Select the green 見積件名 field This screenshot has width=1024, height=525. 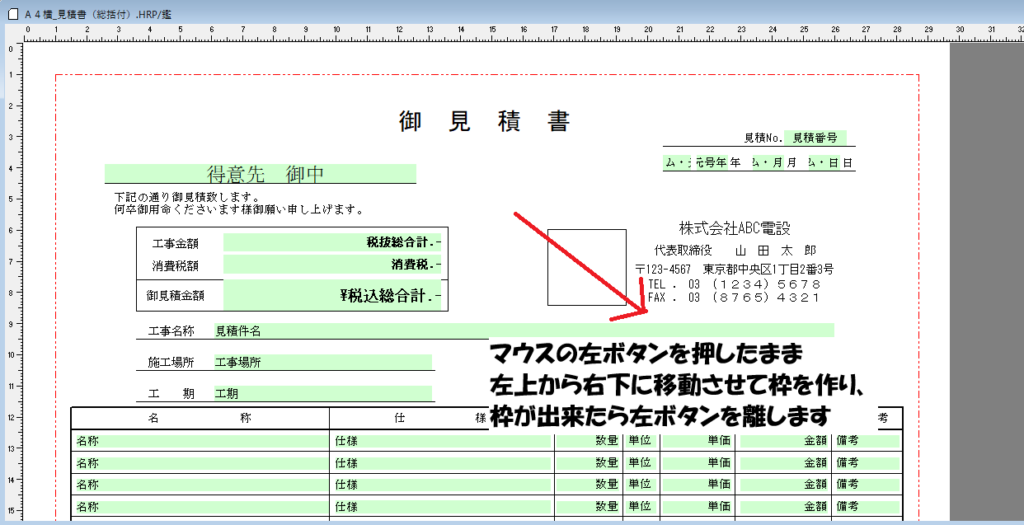click(524, 330)
